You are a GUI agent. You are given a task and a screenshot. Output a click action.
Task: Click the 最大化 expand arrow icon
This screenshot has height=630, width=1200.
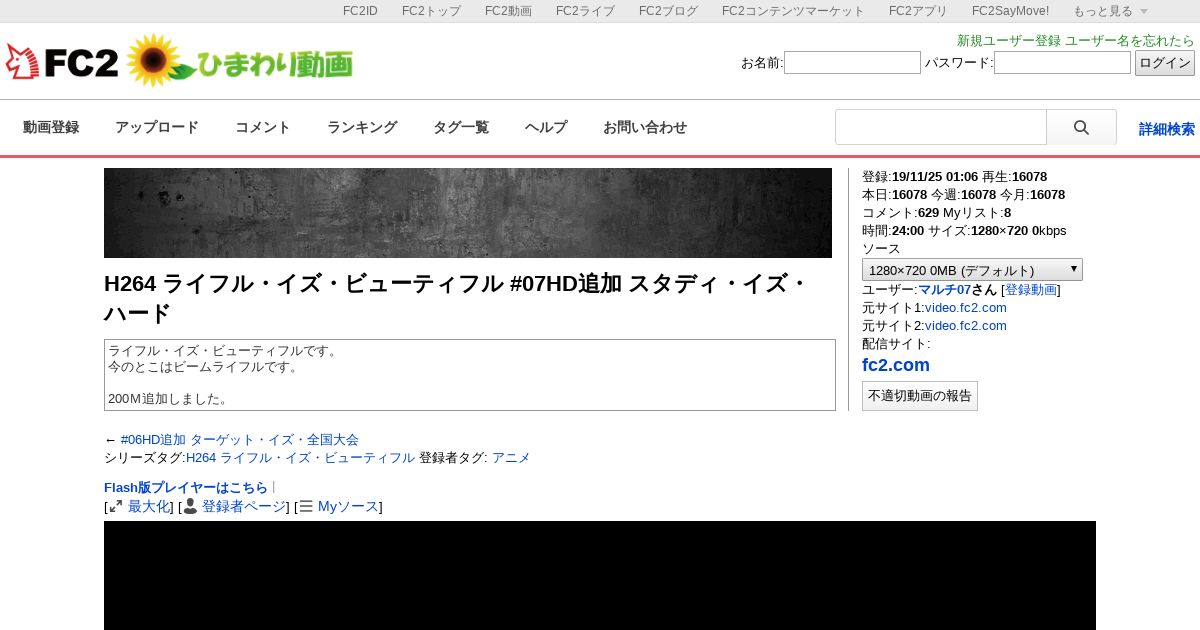[x=116, y=507]
